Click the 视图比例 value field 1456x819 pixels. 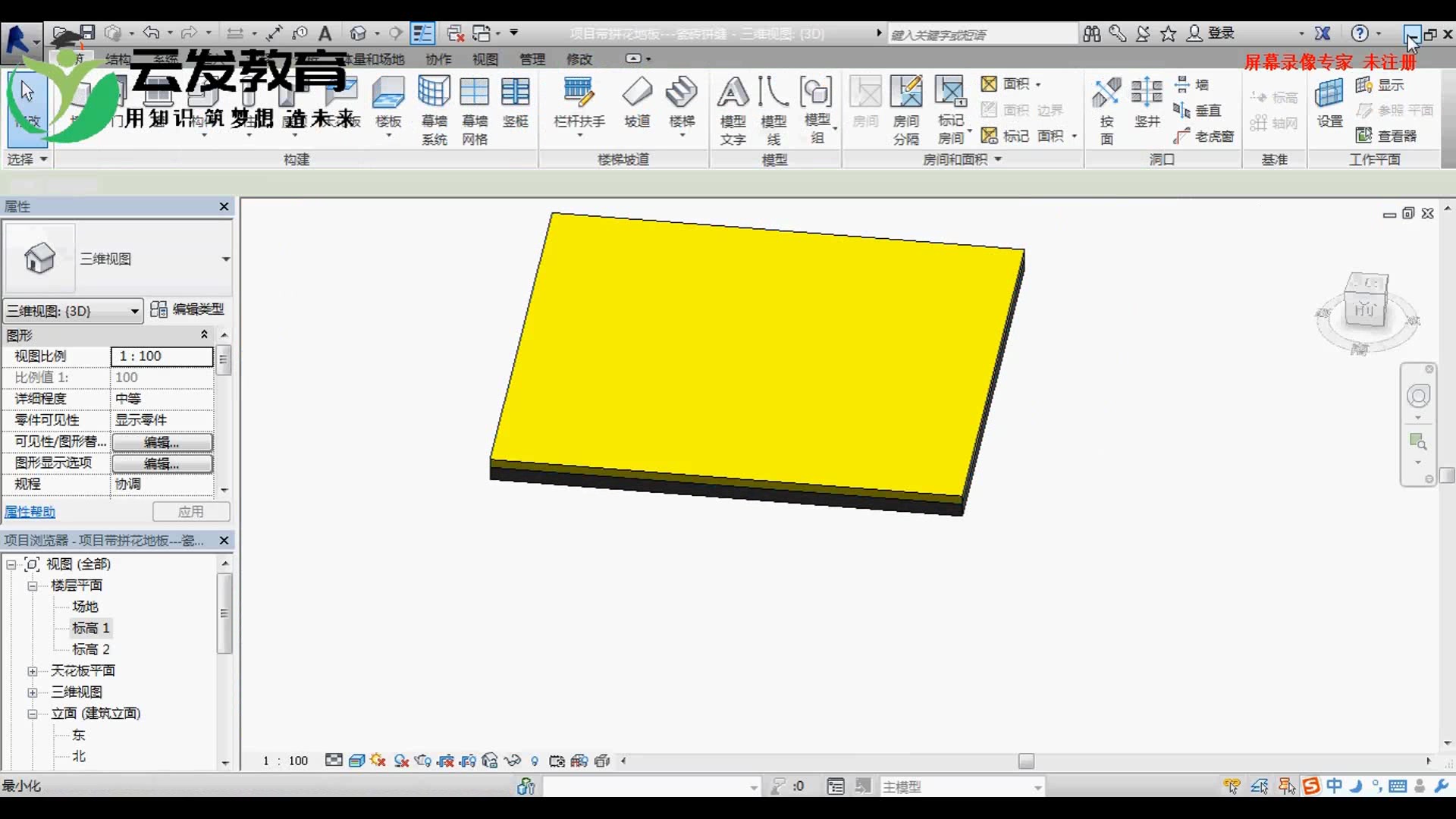162,356
